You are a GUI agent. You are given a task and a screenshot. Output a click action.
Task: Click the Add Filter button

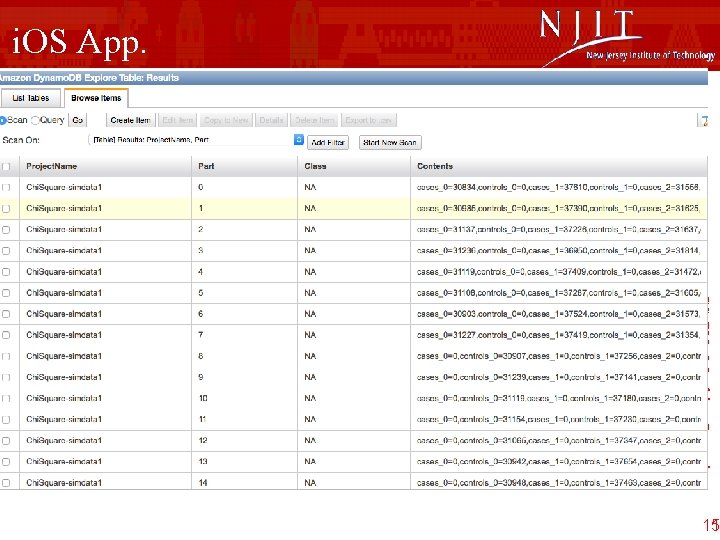pyautogui.click(x=328, y=142)
